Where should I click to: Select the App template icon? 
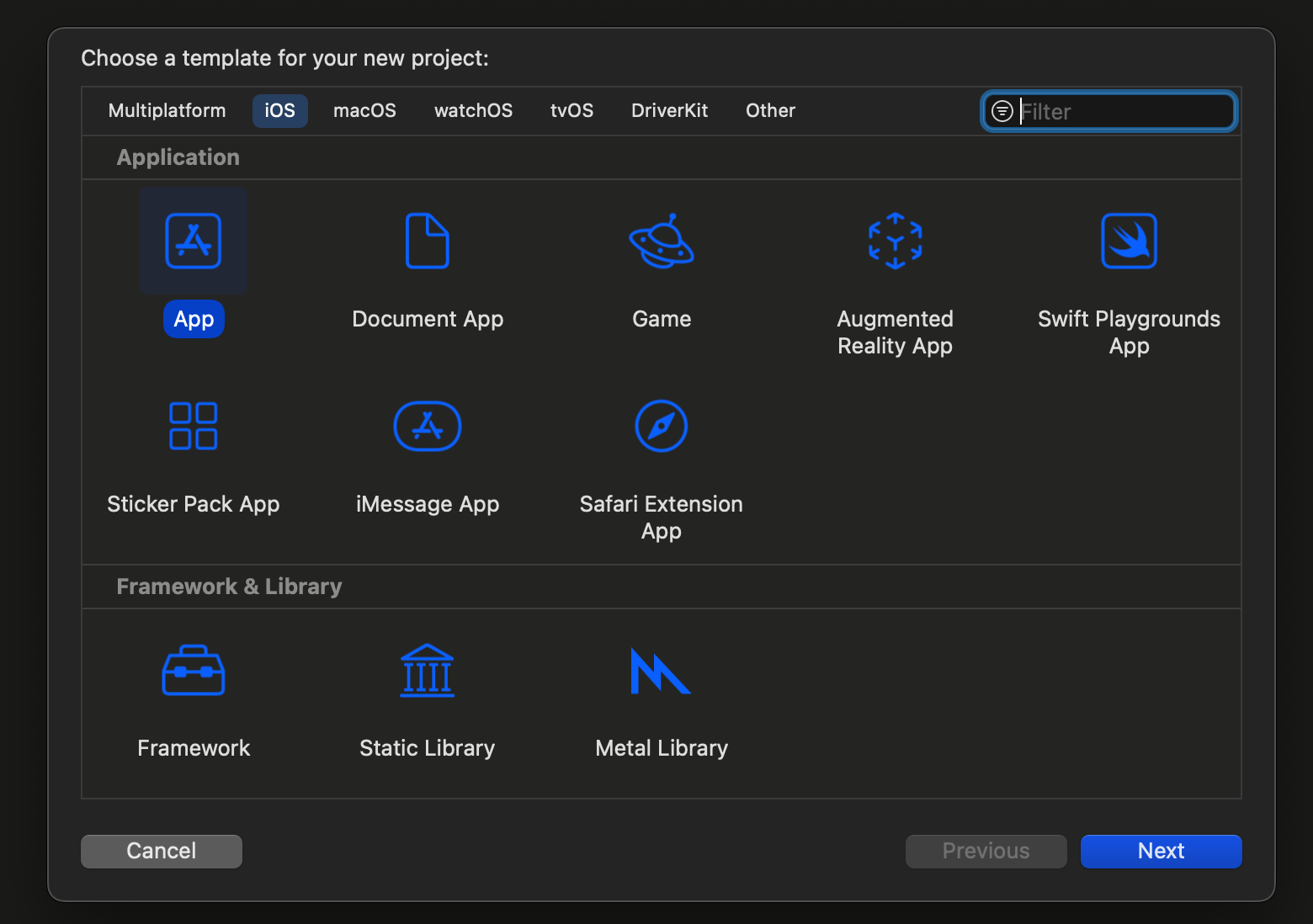click(x=194, y=241)
